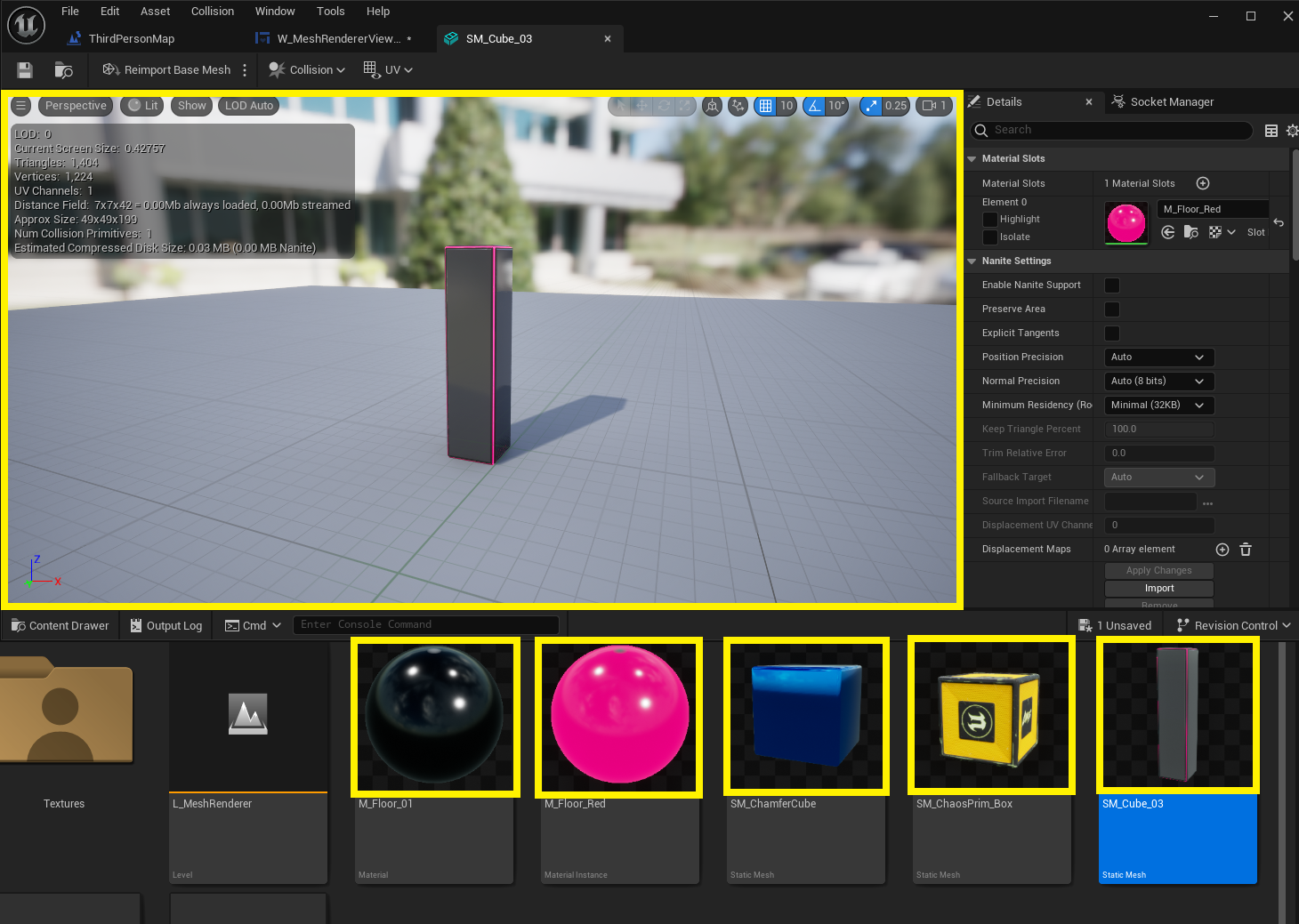Viewport: 1299px width, 924px height.
Task: Click the M_Floor_Red pink material swatch
Action: tap(1126, 222)
